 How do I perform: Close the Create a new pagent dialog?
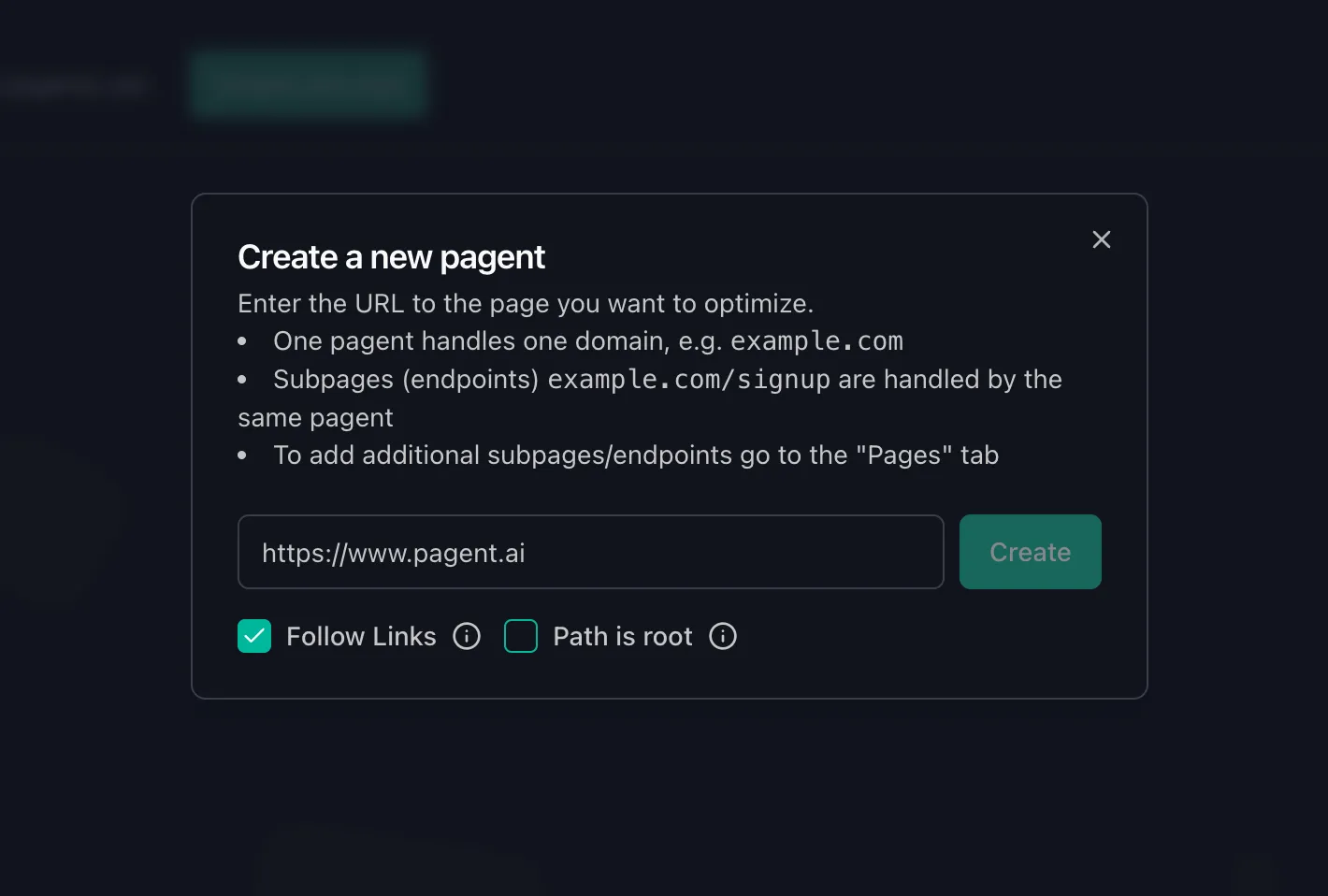pos(1102,239)
